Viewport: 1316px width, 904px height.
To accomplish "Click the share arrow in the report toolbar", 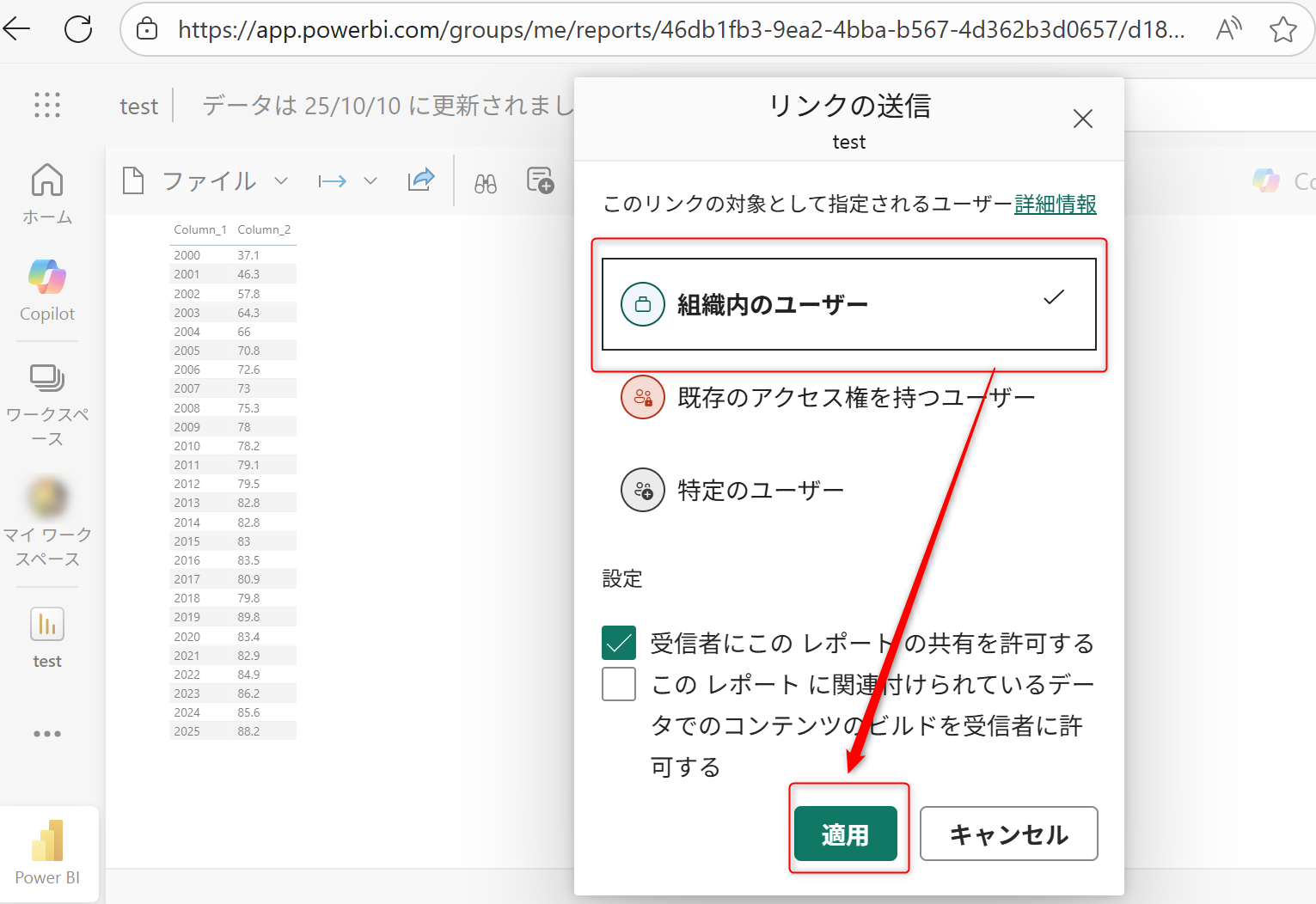I will [420, 180].
